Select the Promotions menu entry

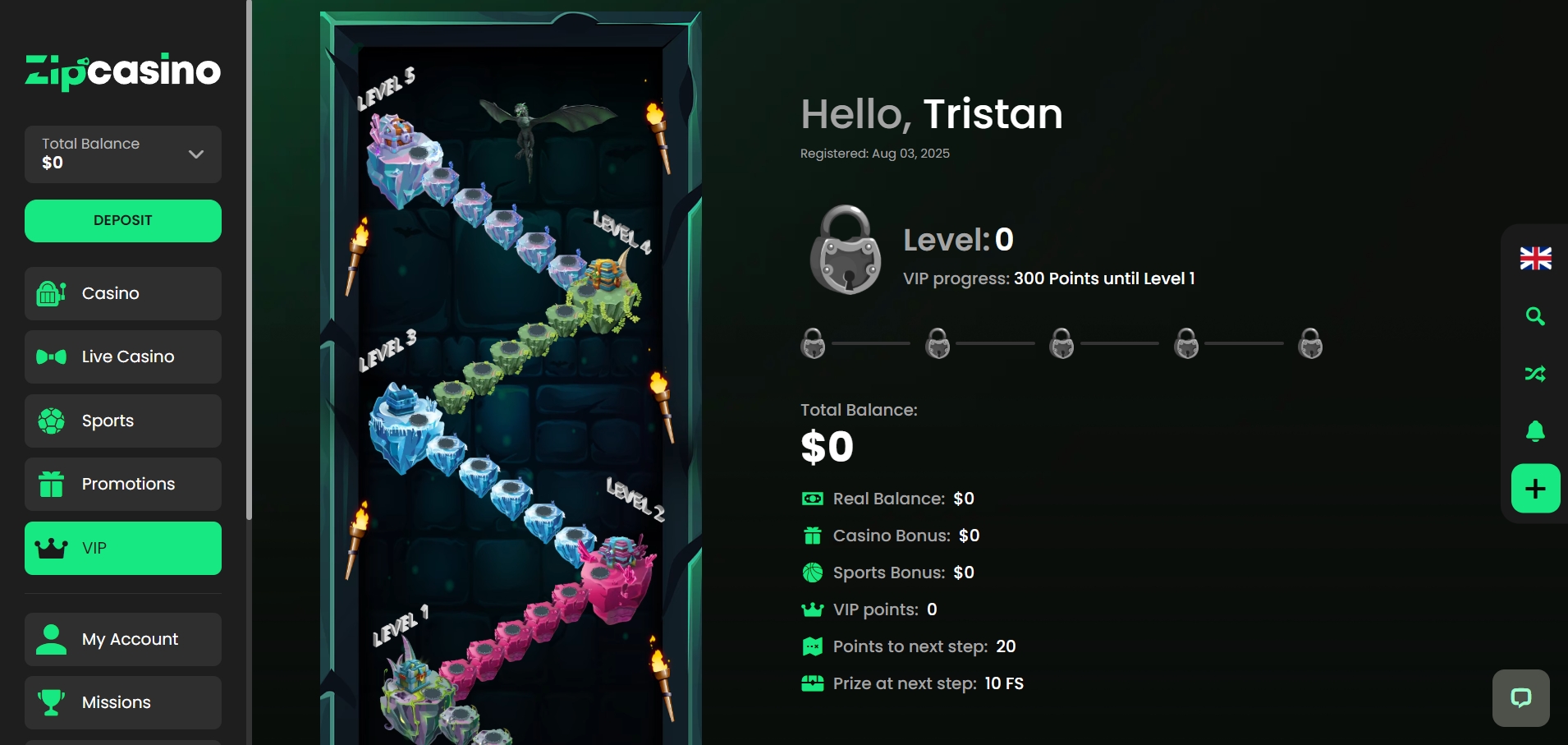[x=123, y=484]
